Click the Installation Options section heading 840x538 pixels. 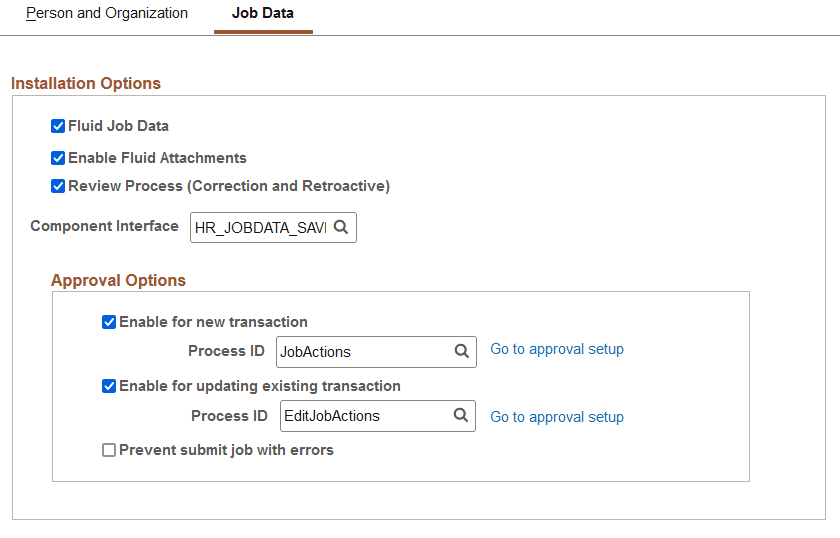click(86, 83)
